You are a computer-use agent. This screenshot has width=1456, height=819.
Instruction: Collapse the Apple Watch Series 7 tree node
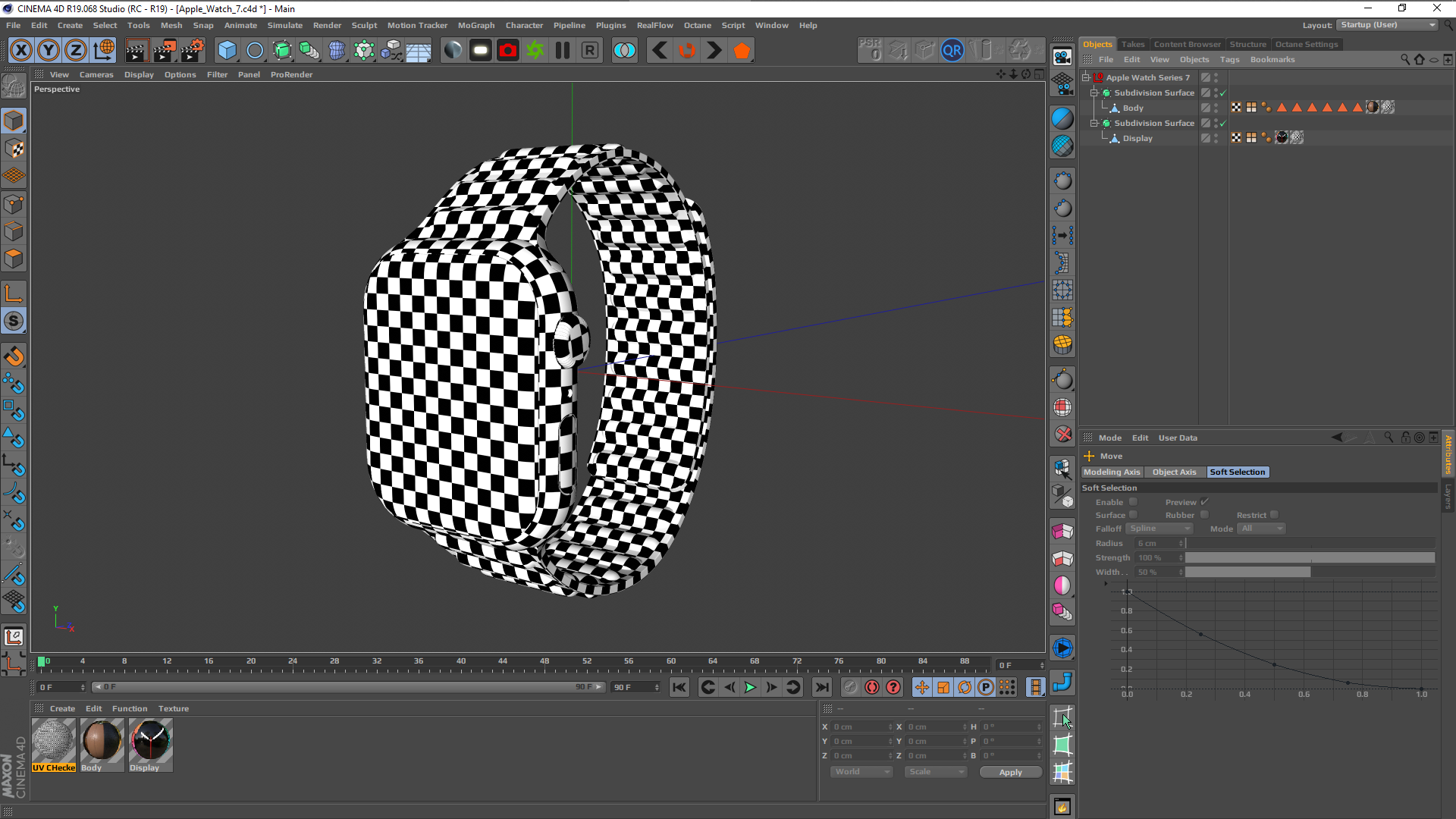[1086, 77]
